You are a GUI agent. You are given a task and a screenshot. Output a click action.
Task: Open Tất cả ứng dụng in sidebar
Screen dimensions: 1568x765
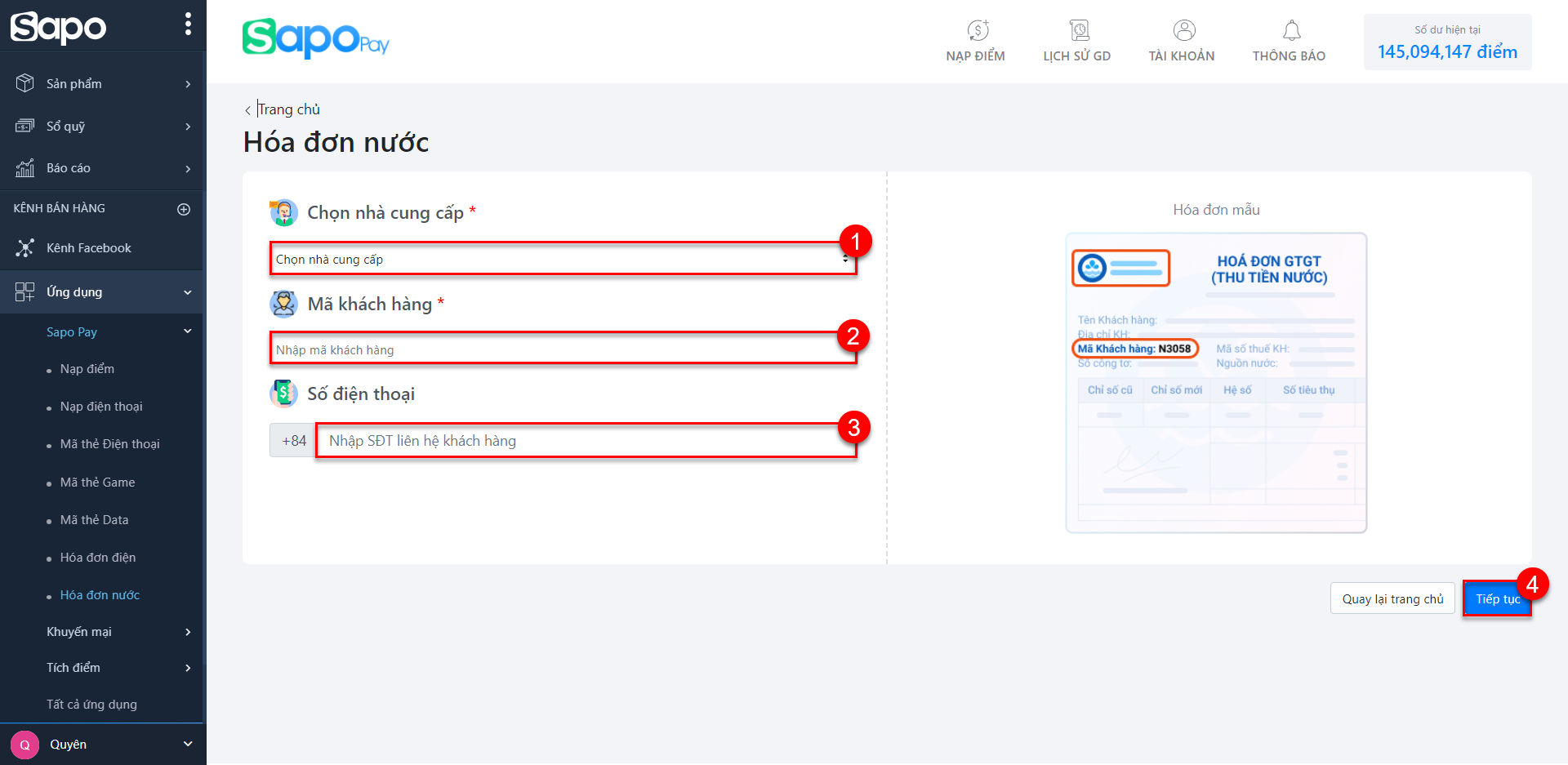[91, 705]
